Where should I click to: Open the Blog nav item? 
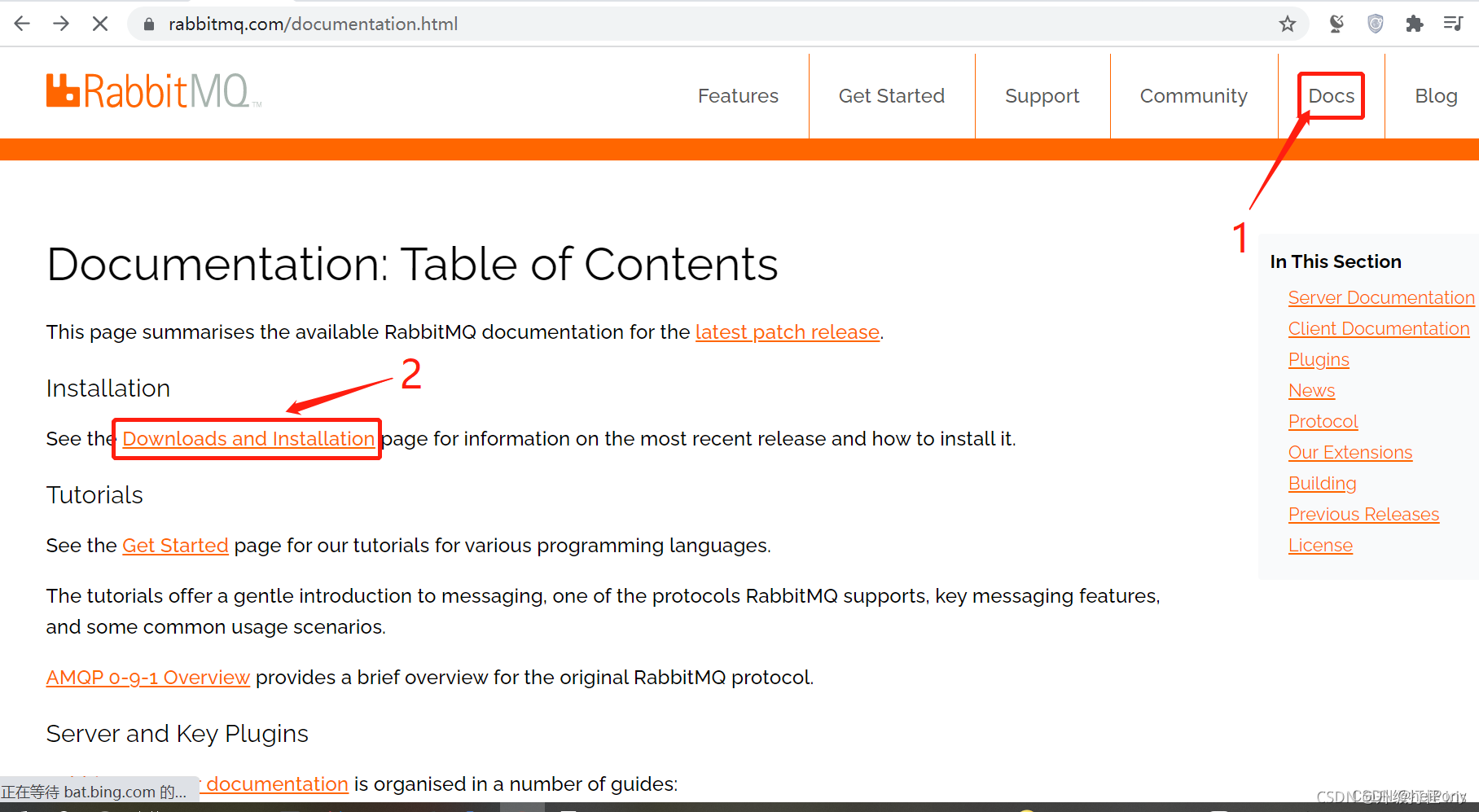point(1436,96)
